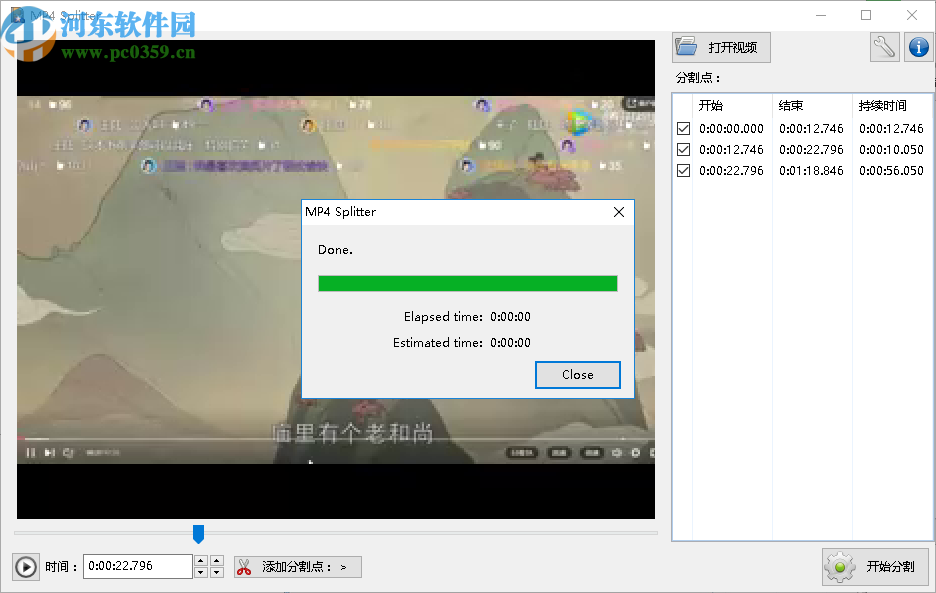936x593 pixels.
Task: Click the pause icon in the video player overlay
Action: tap(31, 452)
